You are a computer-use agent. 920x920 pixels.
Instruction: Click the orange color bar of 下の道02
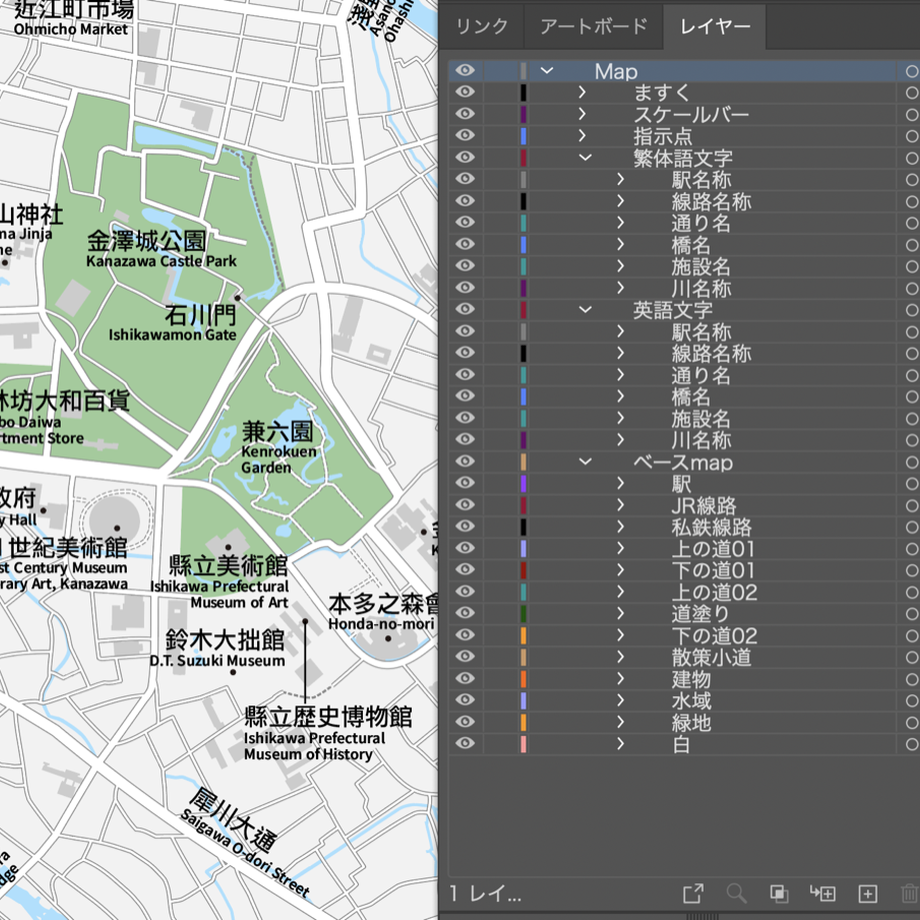[523, 635]
